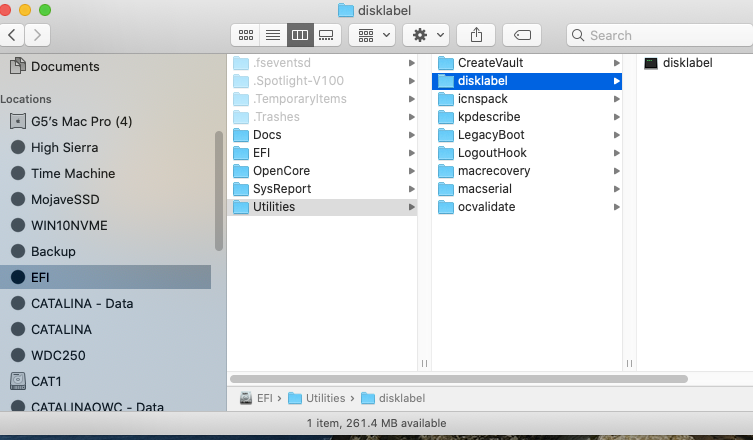This screenshot has height=440, width=753.
Task: Open the group-by arrangement dropdown
Action: tap(372, 35)
